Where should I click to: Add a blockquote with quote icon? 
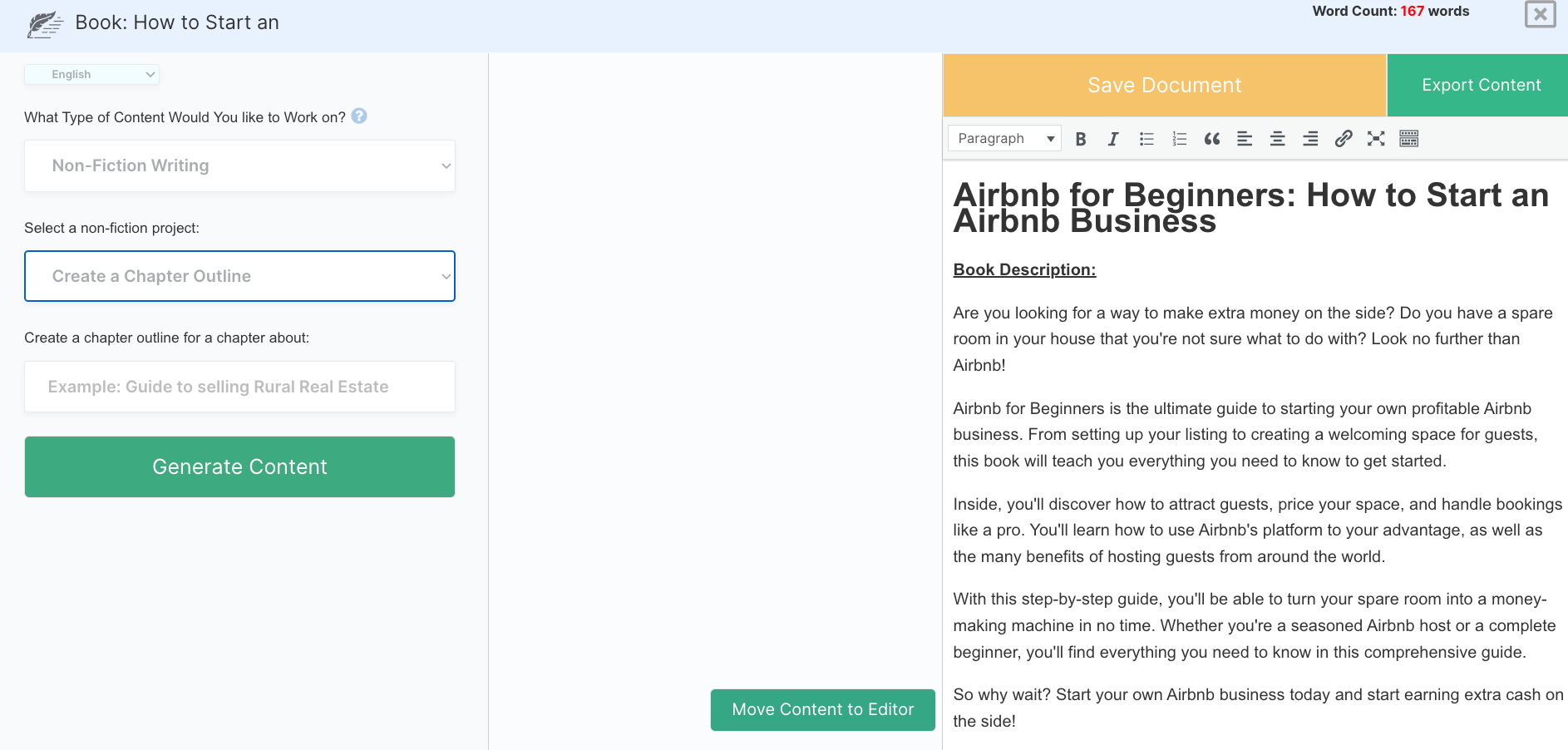pos(1212,139)
